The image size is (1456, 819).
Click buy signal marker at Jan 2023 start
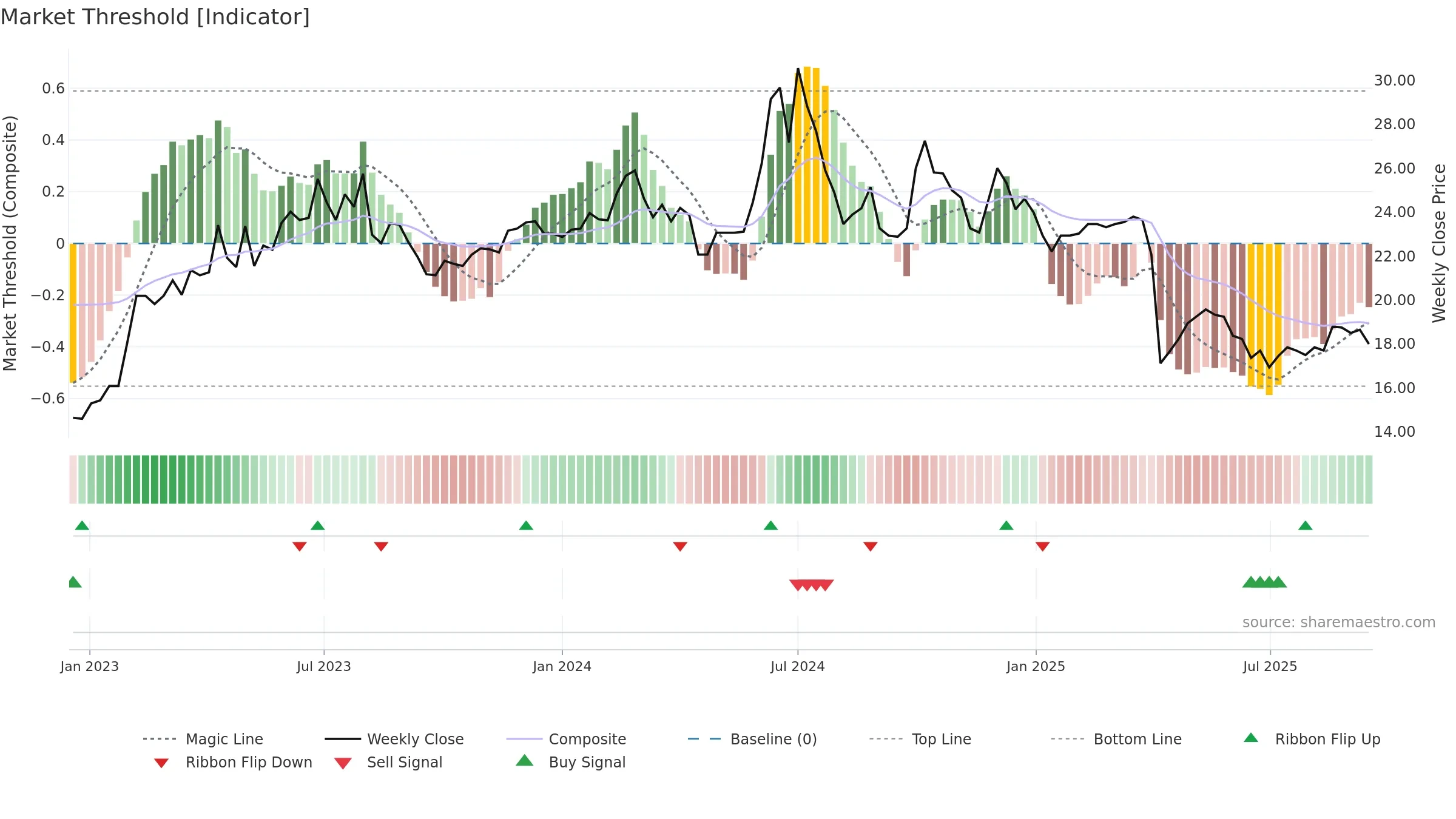(x=74, y=582)
